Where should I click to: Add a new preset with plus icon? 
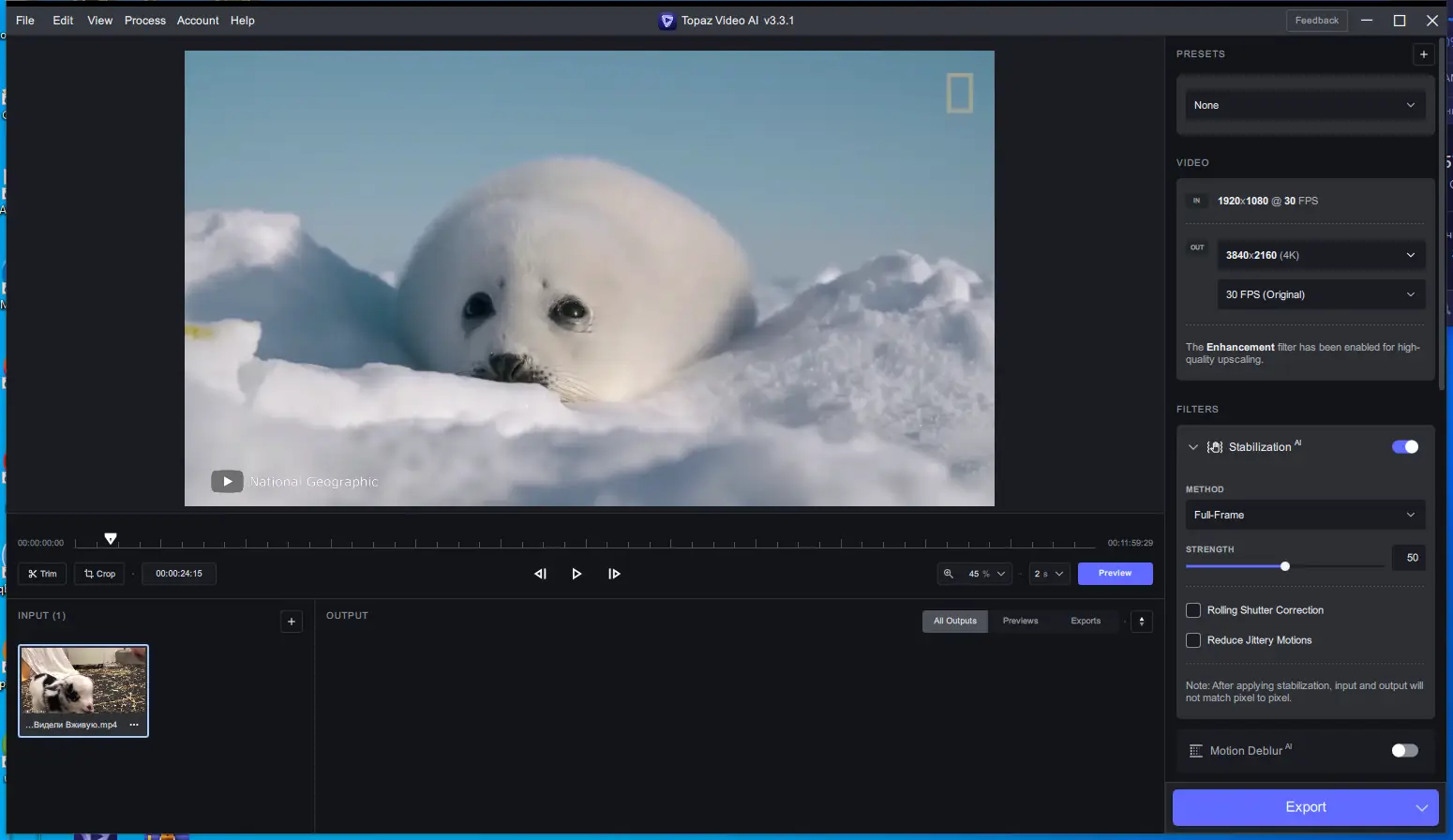[1423, 54]
